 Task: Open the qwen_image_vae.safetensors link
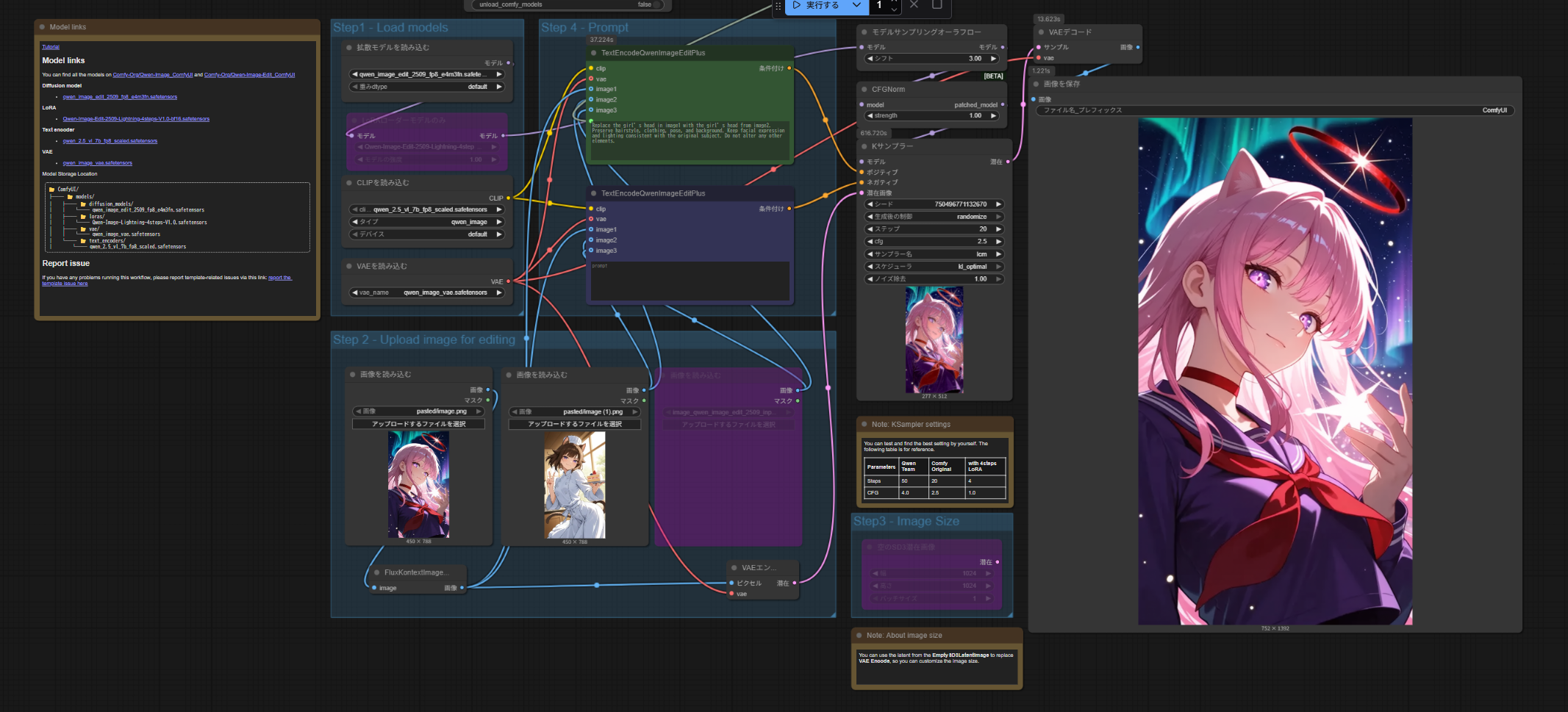98,163
